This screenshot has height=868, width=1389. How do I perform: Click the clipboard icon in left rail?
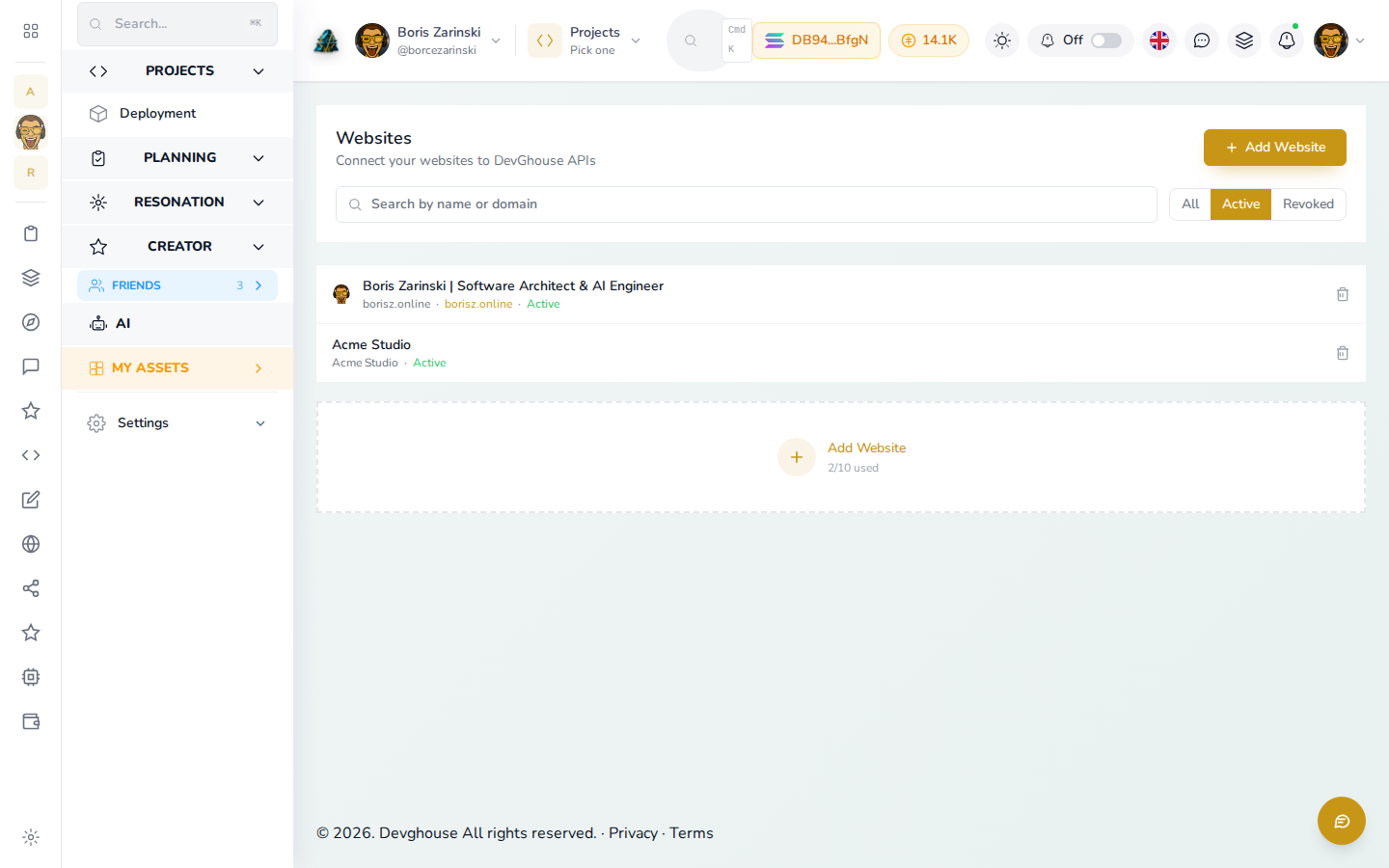pyautogui.click(x=31, y=233)
